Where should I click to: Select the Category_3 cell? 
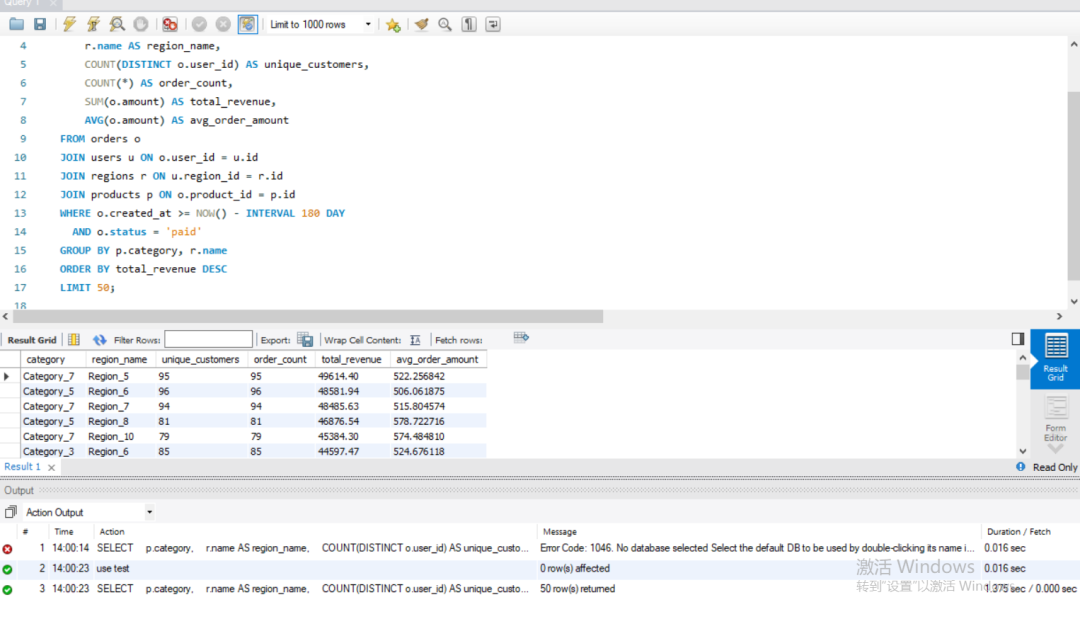(x=52, y=452)
